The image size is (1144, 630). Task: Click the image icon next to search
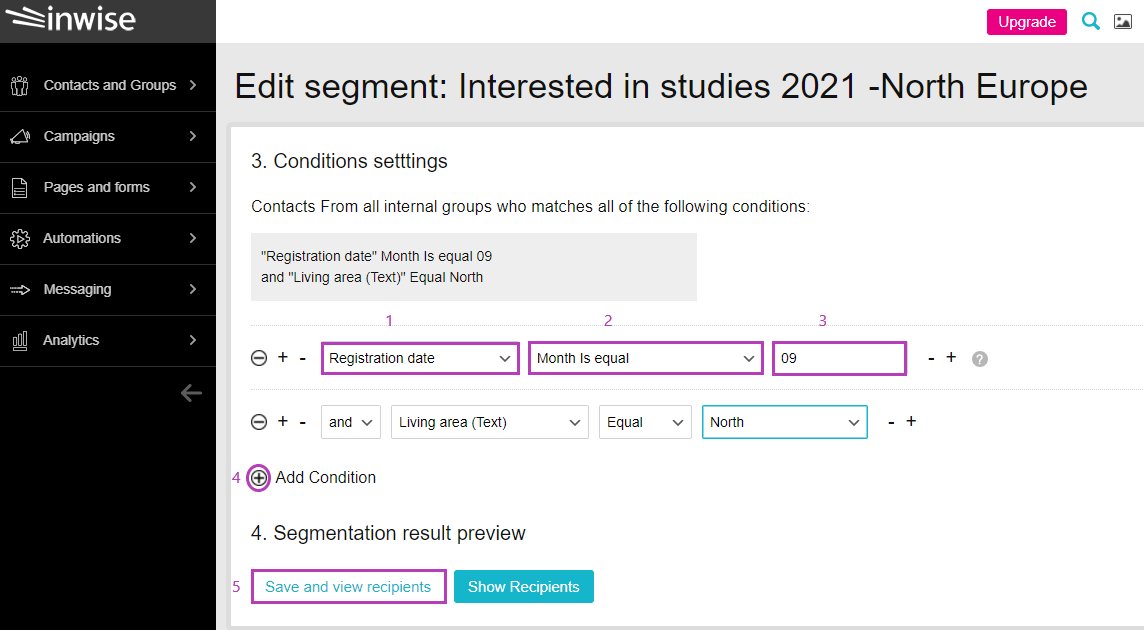1122,20
